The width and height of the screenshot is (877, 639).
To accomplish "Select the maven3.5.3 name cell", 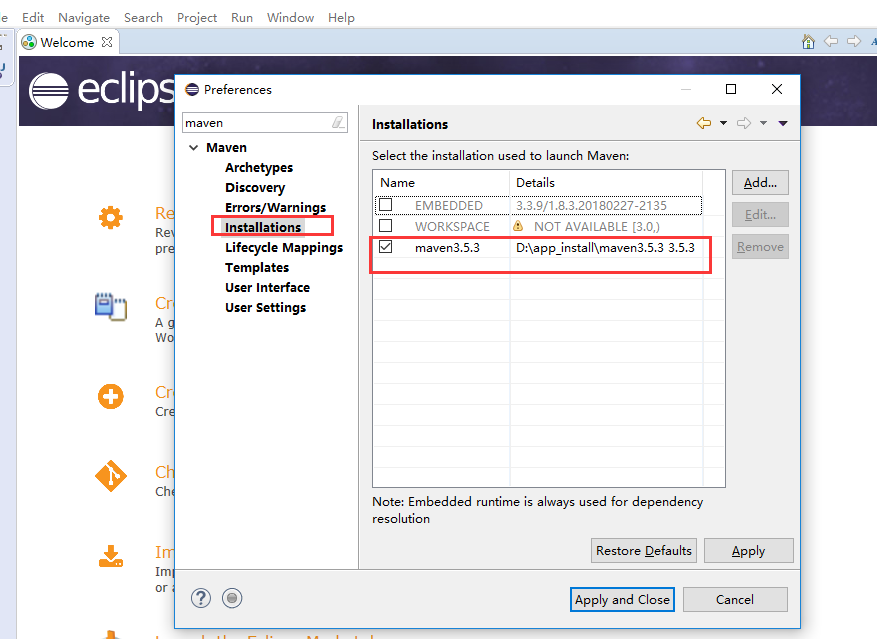I will point(447,248).
